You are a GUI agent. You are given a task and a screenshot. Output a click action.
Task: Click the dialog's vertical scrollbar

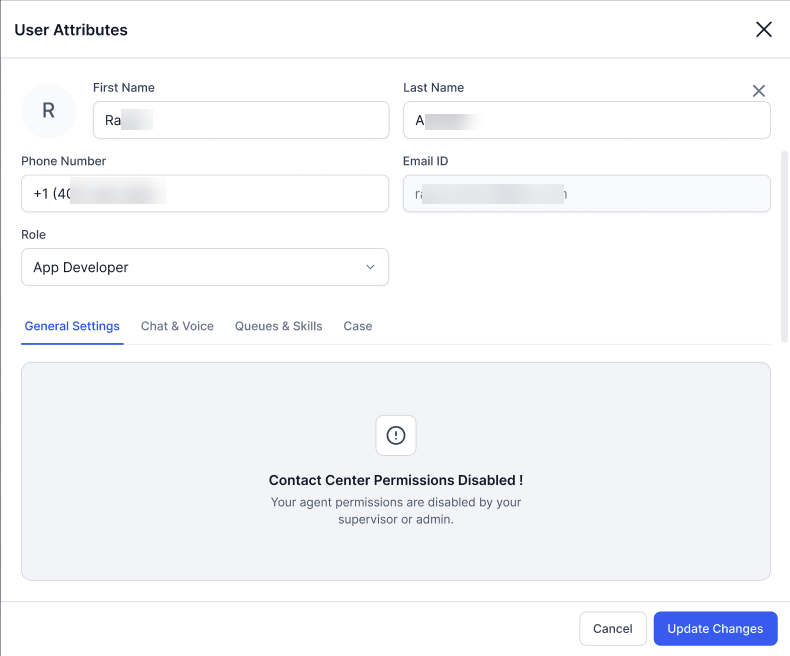click(x=785, y=246)
